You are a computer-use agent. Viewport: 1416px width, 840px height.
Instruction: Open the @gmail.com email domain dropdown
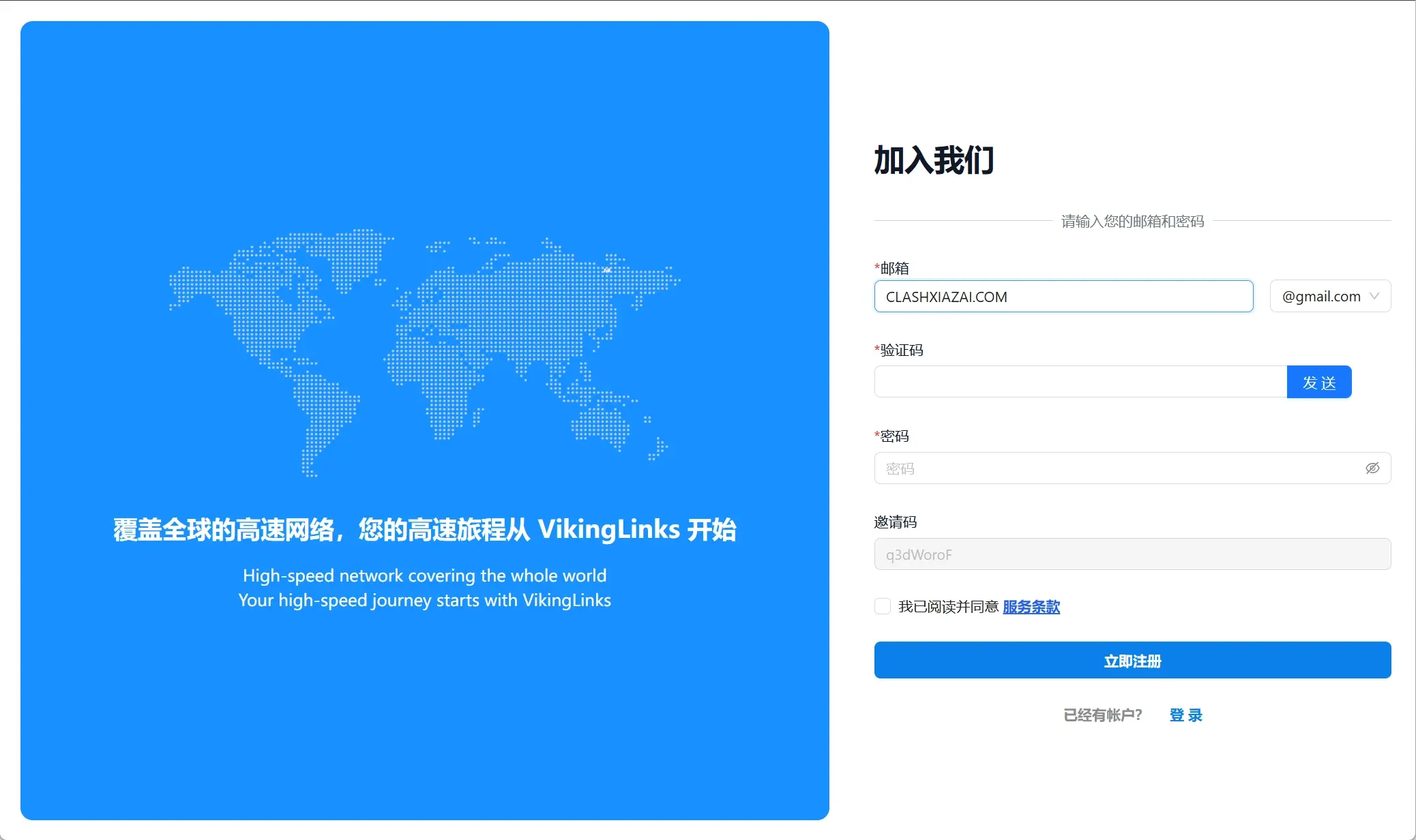pyautogui.click(x=1321, y=296)
